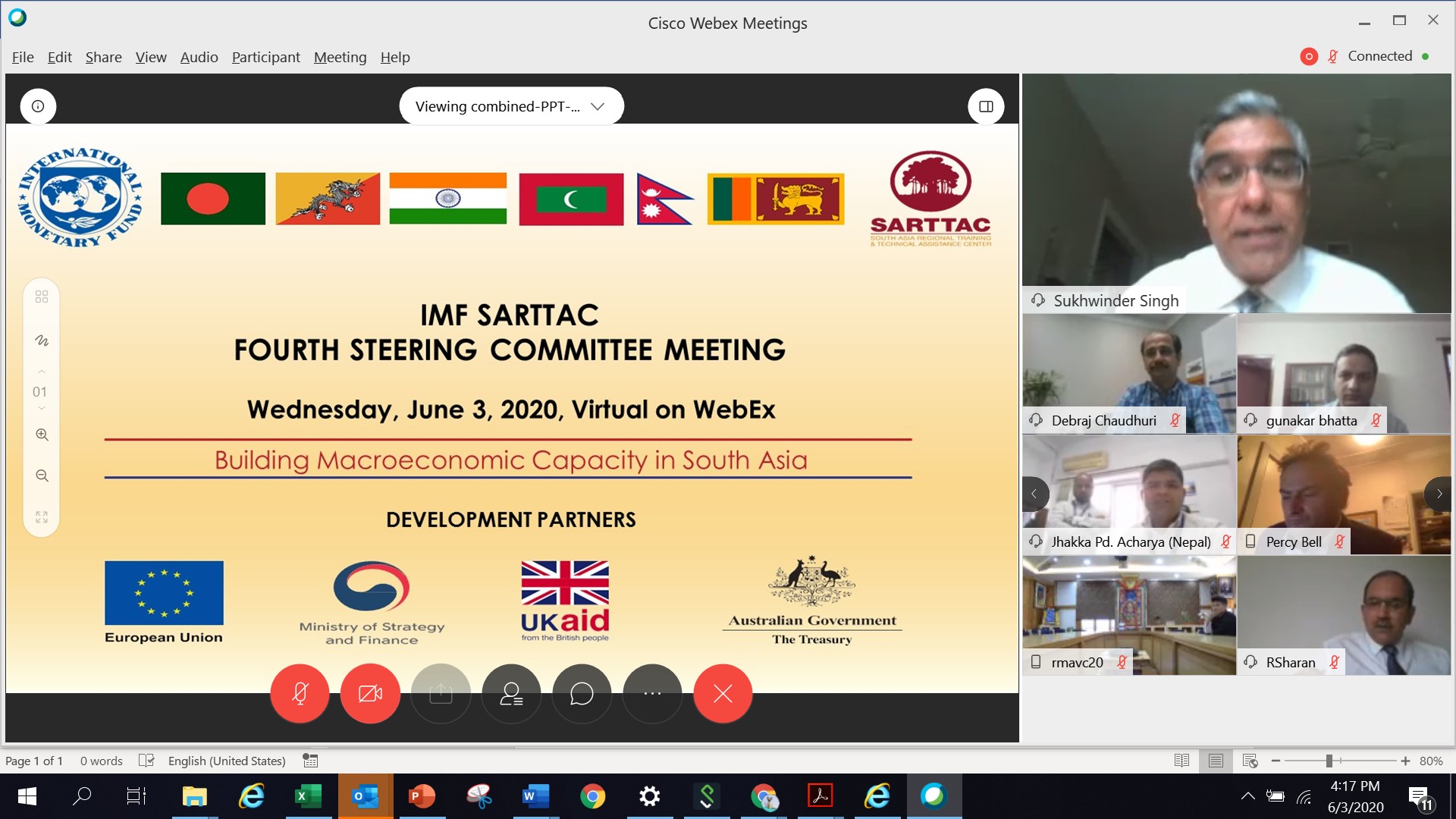1456x819 pixels.
Task: Switch Word to Print Layout view
Action: [x=1216, y=761]
